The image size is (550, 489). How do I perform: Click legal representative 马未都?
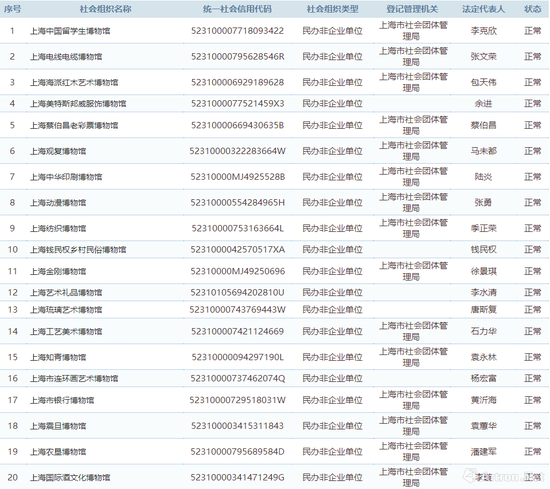(x=483, y=151)
